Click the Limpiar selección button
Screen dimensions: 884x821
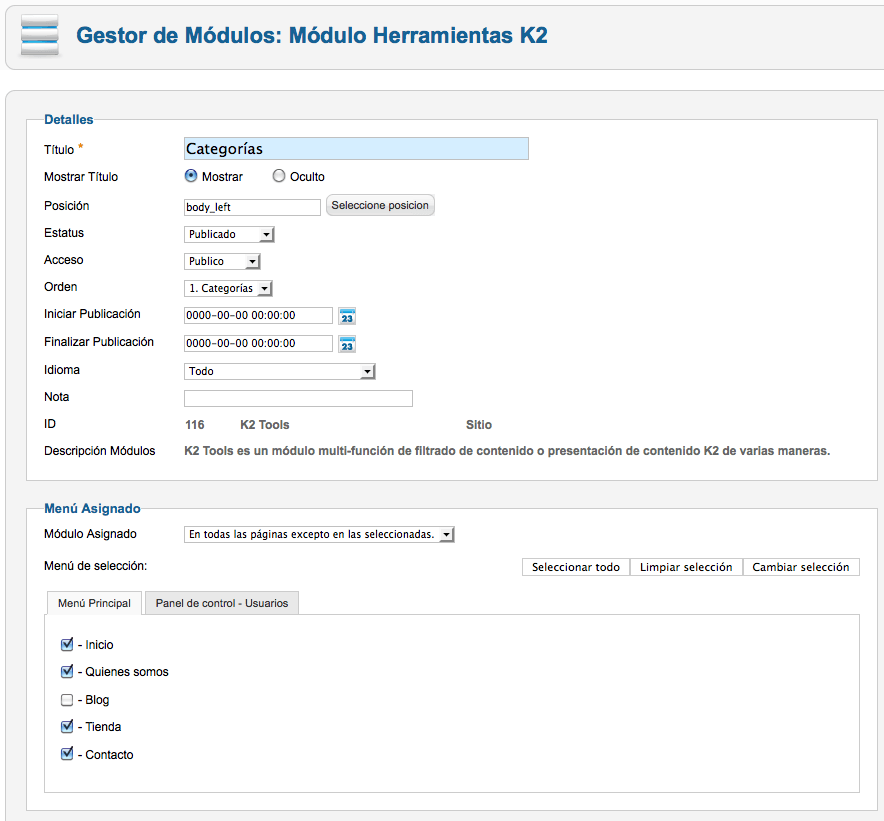(686, 567)
